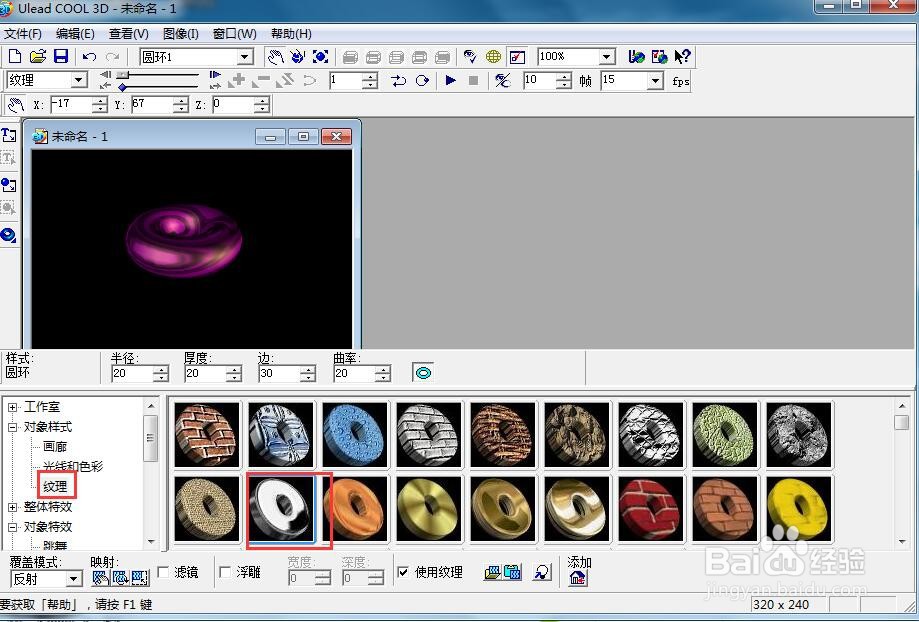Viewport: 919px width, 622px height.
Task: Click the context help arrow-question icon
Action: coord(682,57)
